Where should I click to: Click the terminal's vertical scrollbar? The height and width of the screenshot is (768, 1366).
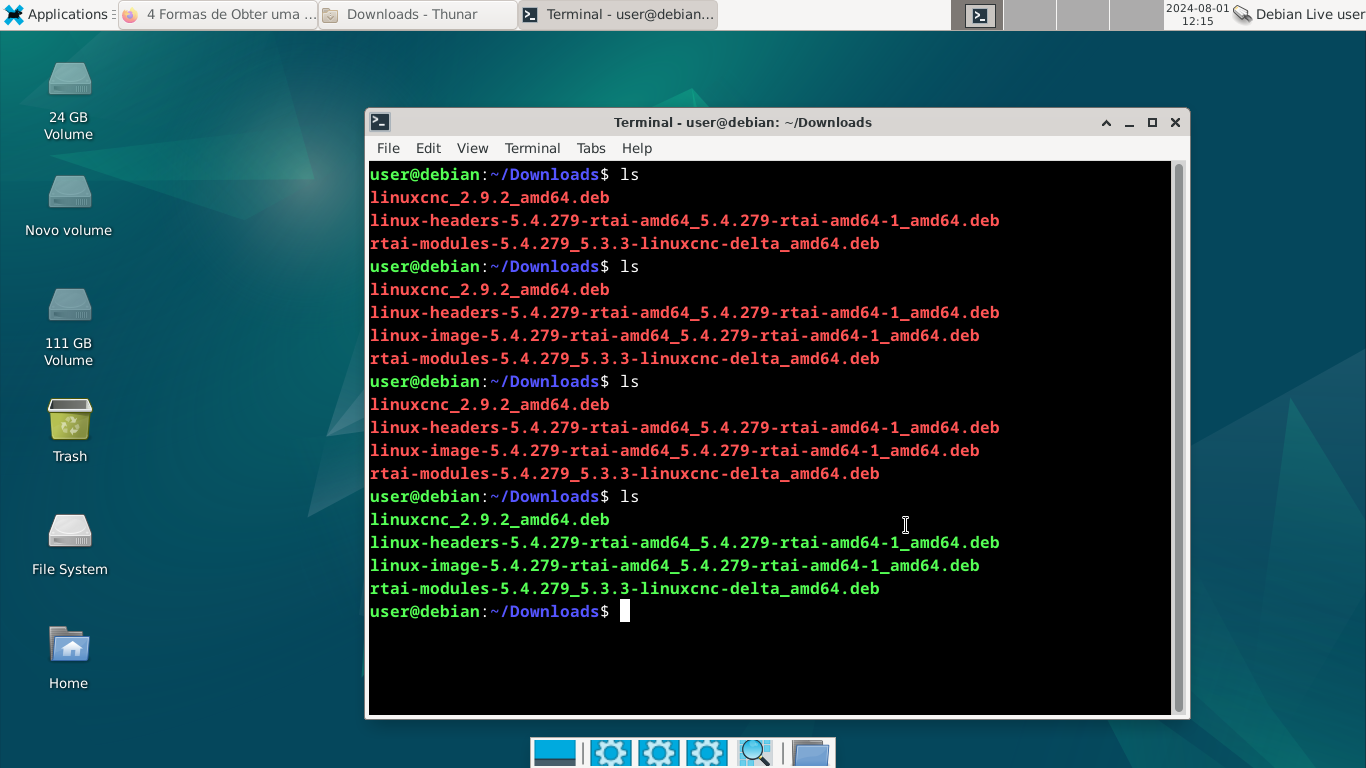click(x=1179, y=438)
